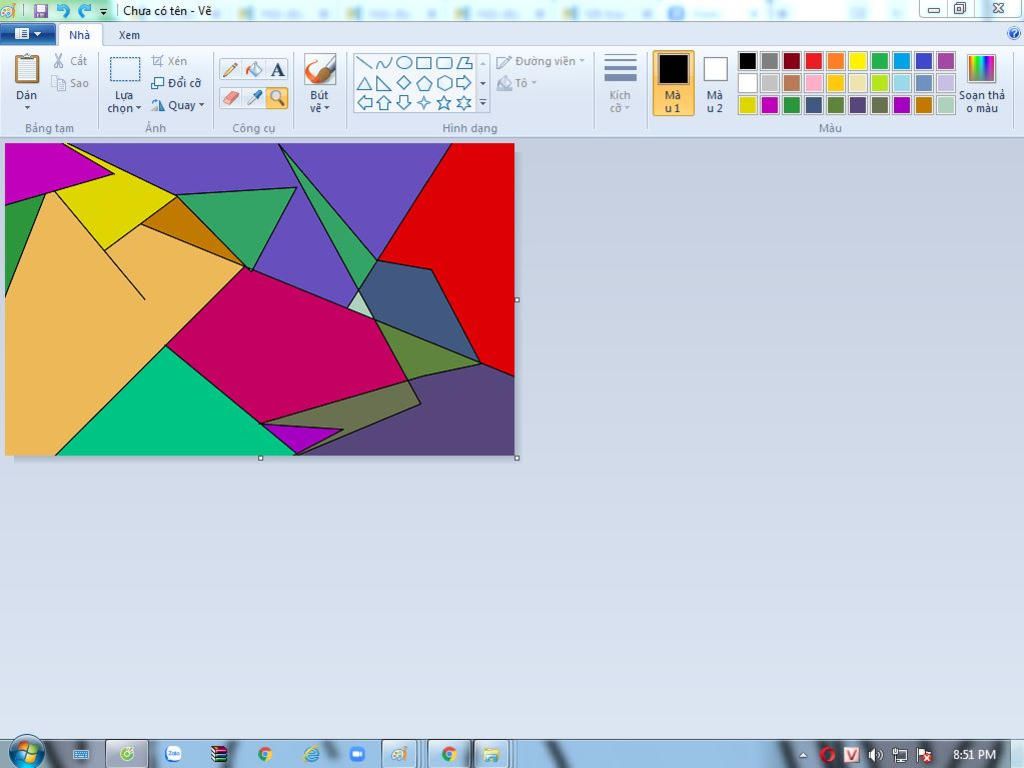Open Windows Start button
The width and height of the screenshot is (1024, 768).
coord(26,752)
